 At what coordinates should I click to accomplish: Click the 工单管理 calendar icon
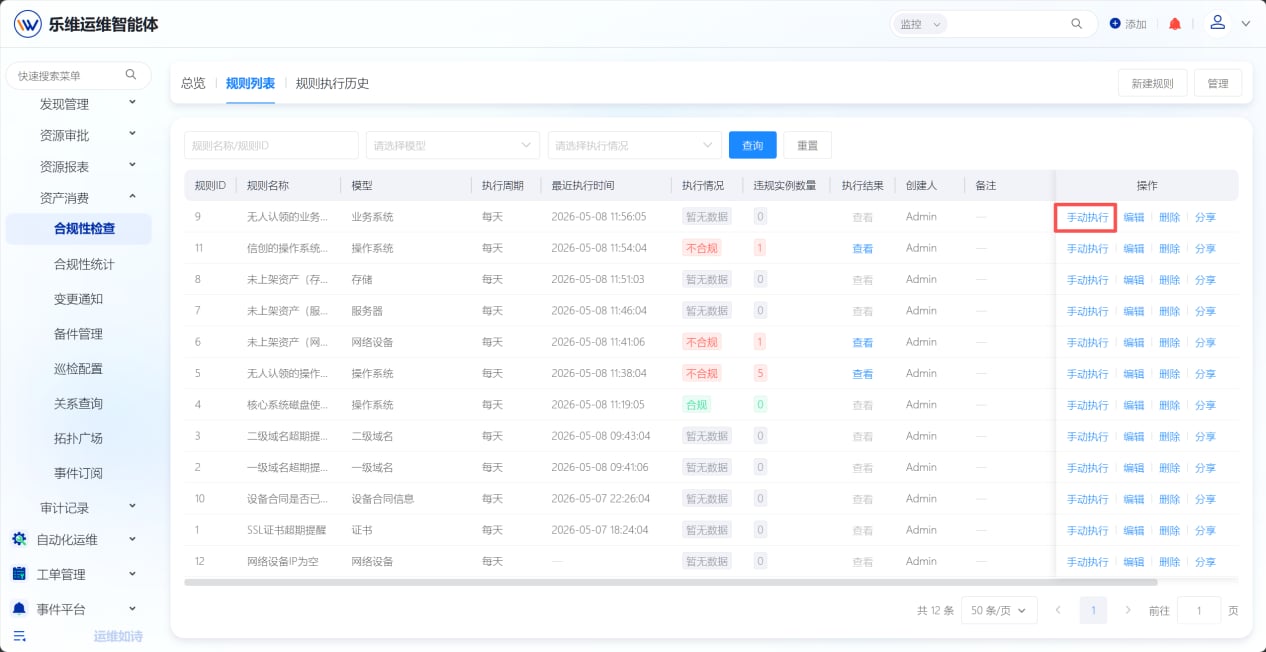click(x=19, y=574)
